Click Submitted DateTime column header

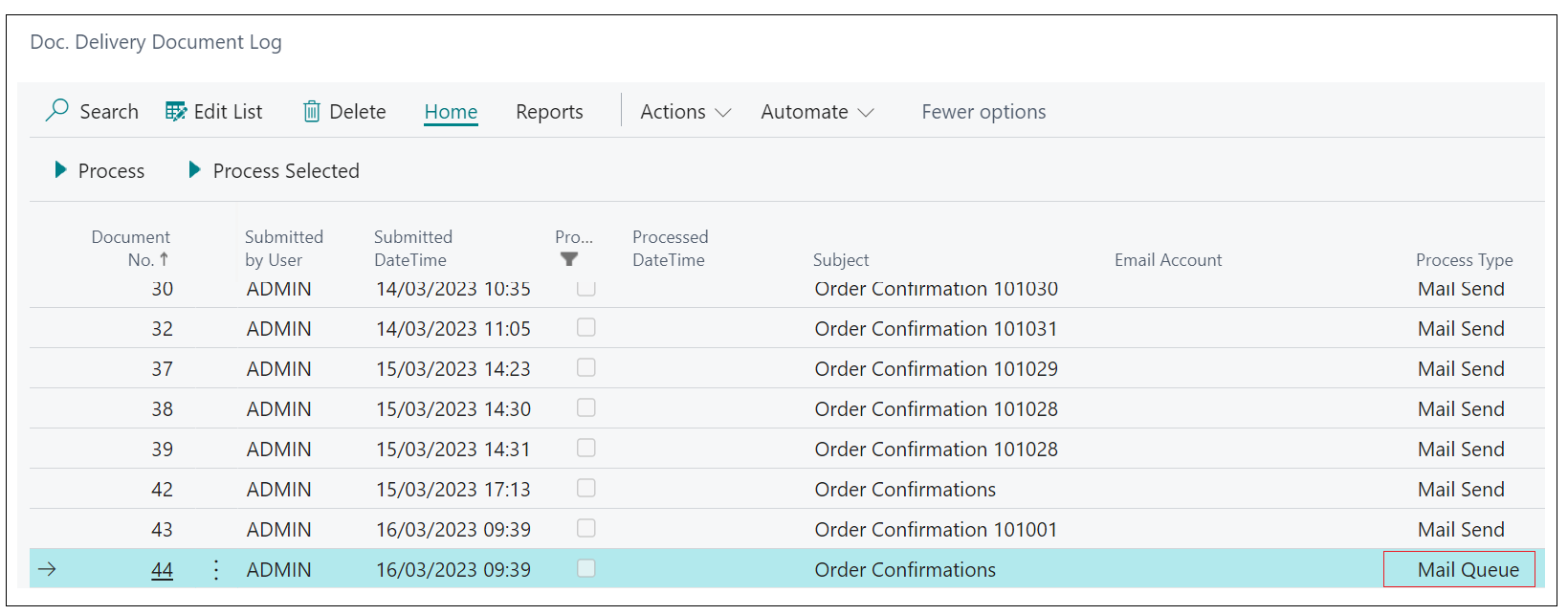click(x=413, y=248)
